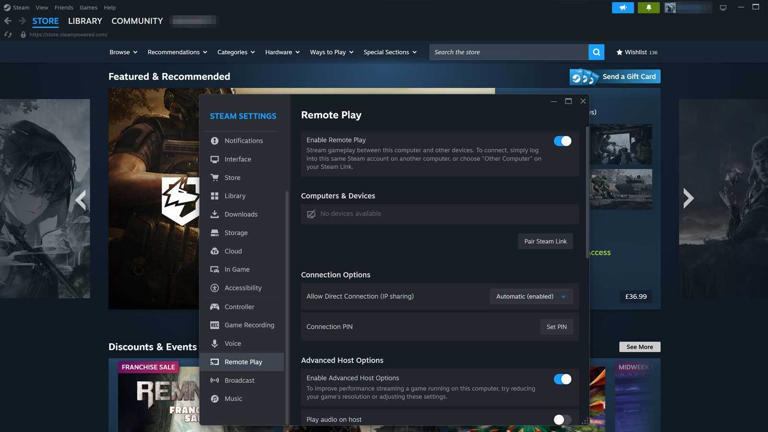Expand the Categories menu
This screenshot has width=768, height=432.
236,52
